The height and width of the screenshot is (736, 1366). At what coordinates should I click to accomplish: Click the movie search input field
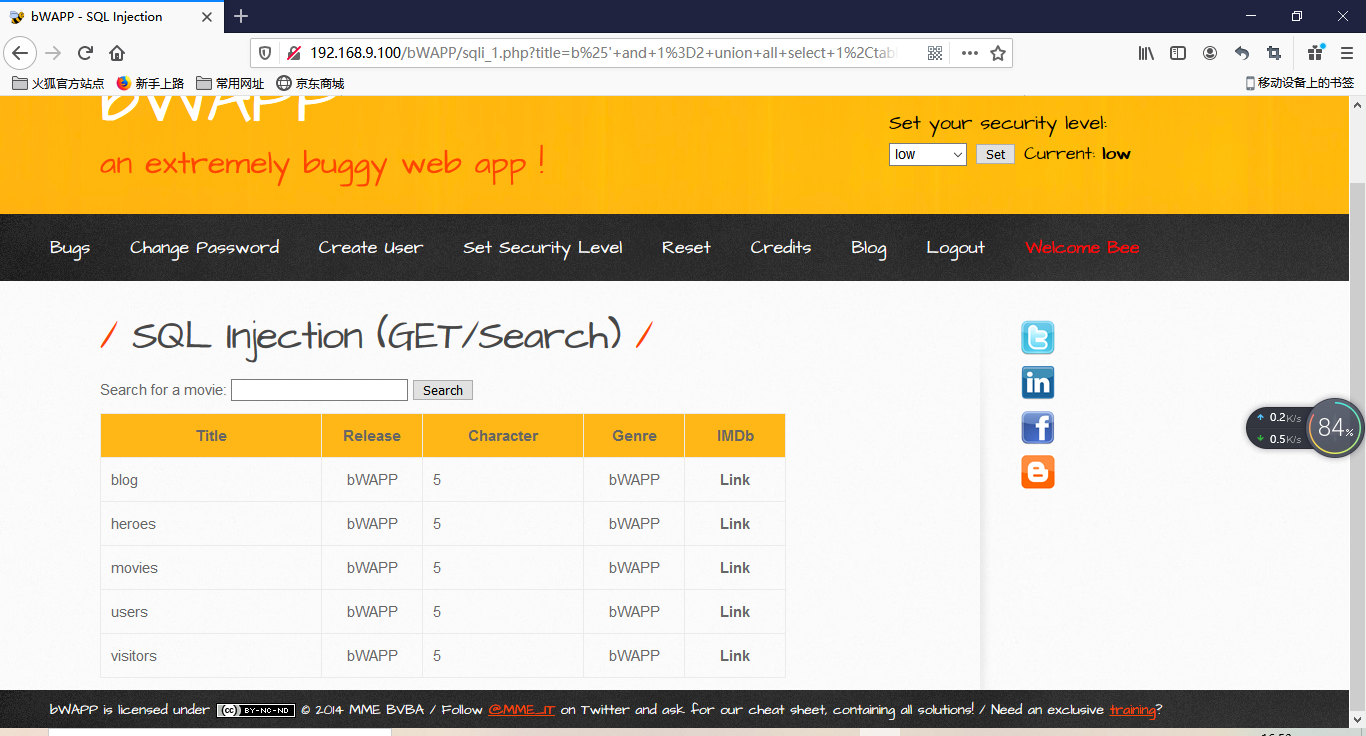319,389
